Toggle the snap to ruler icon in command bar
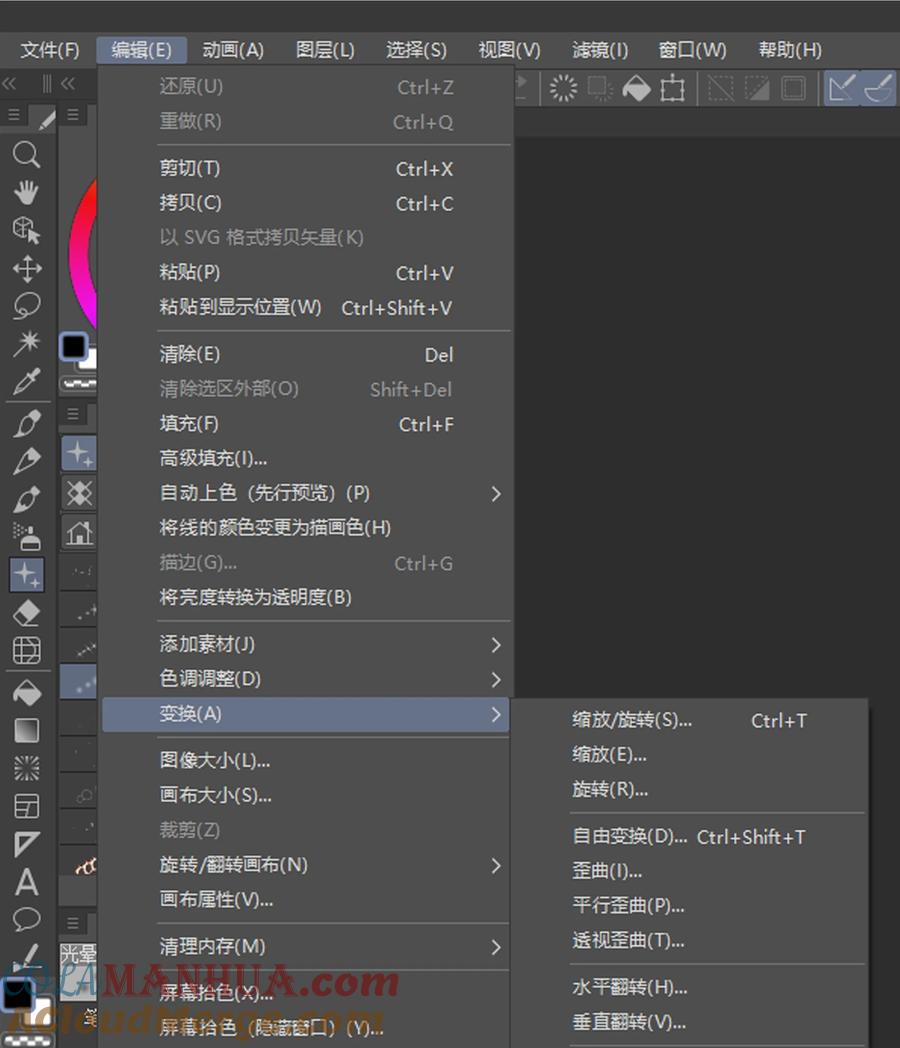 tap(841, 88)
